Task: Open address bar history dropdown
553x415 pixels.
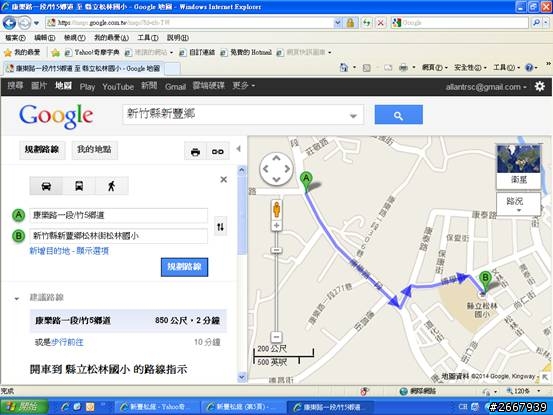Action: pyautogui.click(x=338, y=23)
